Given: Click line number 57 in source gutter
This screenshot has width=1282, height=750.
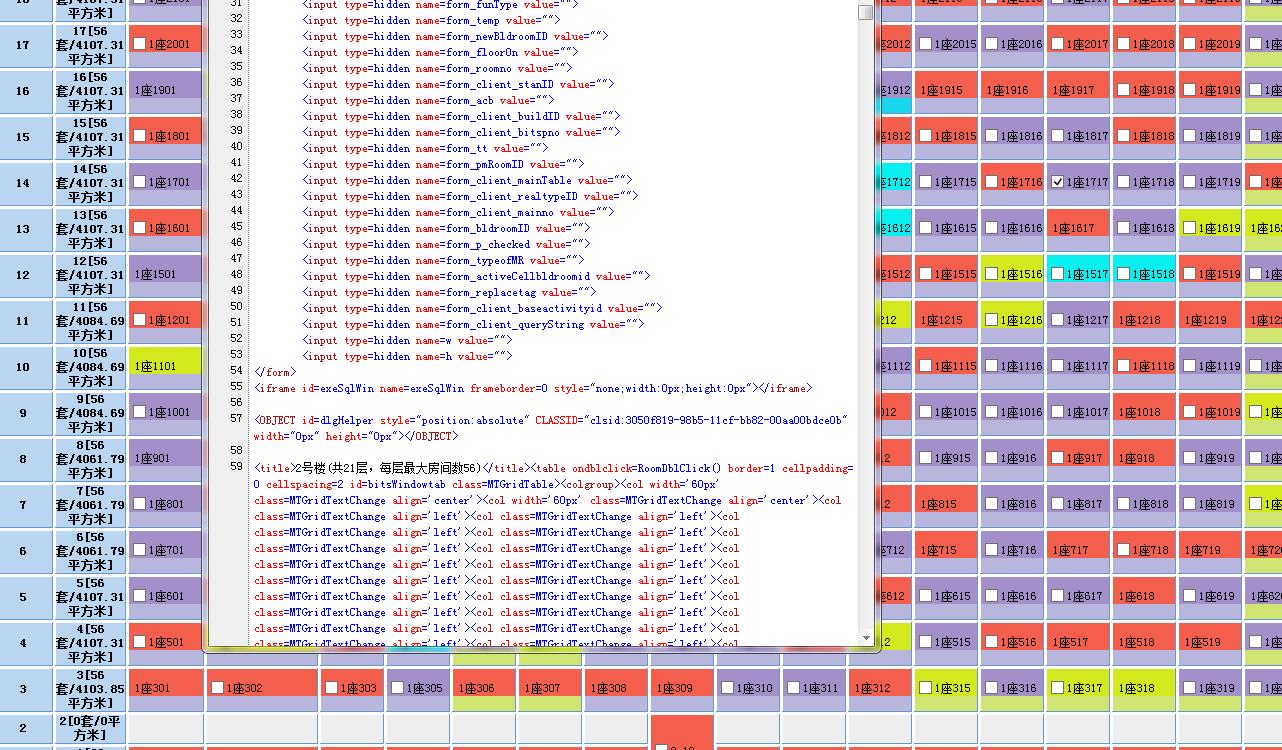Looking at the screenshot, I should click(236, 419).
